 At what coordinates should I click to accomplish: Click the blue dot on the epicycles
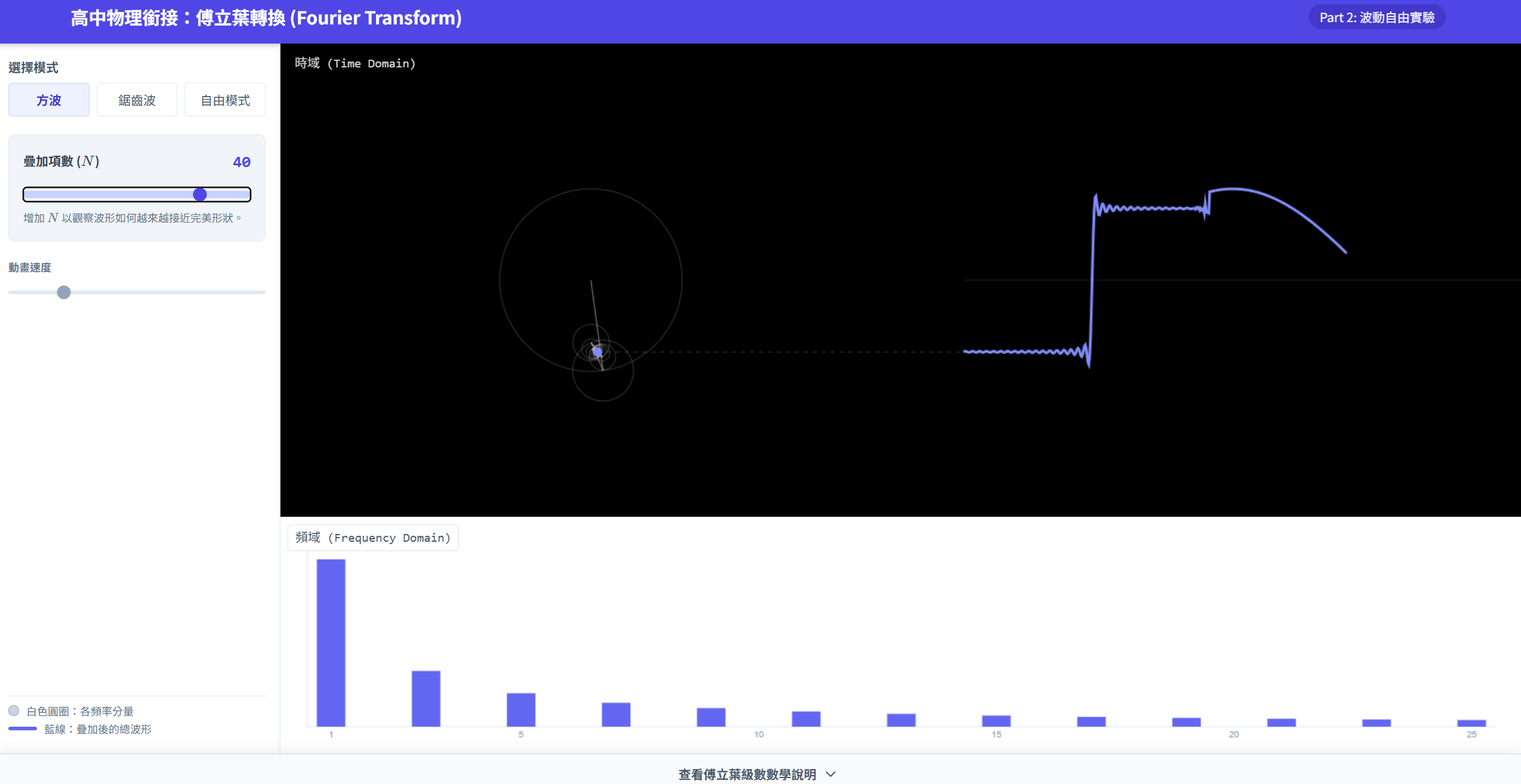[x=597, y=352]
